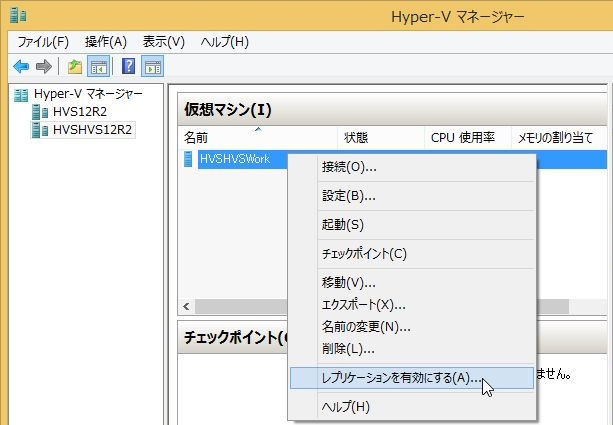Sort by the メモリの割り当て column header

point(559,137)
